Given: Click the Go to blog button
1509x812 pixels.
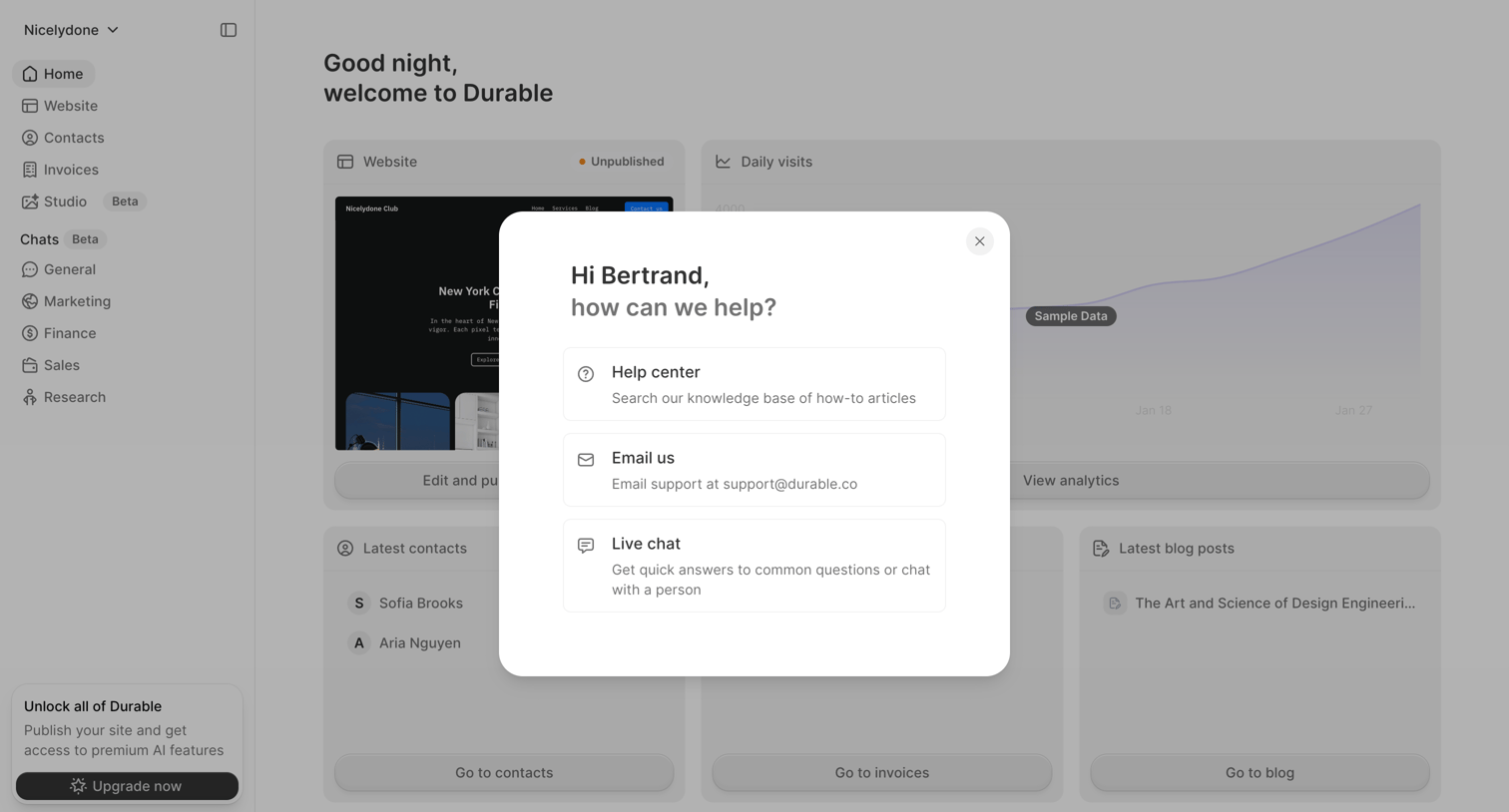Looking at the screenshot, I should click(1259, 772).
